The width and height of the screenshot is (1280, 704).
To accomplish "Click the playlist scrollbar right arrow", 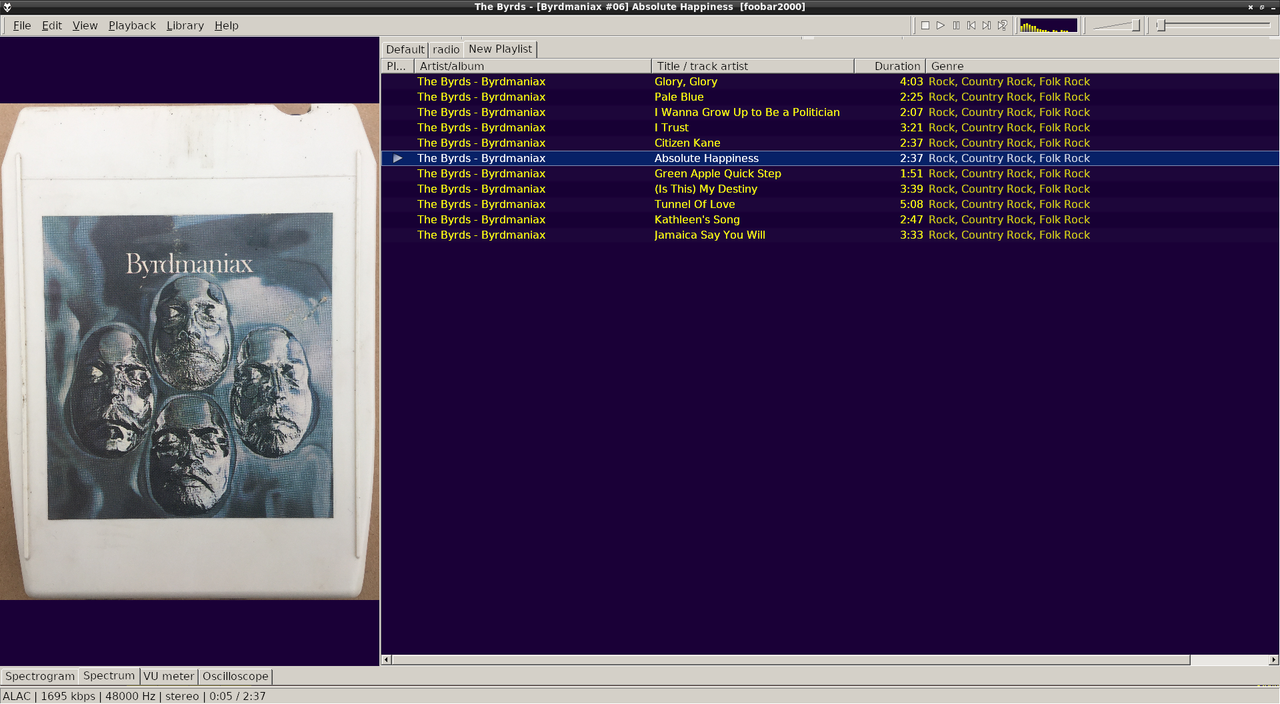I will pos(1274,660).
